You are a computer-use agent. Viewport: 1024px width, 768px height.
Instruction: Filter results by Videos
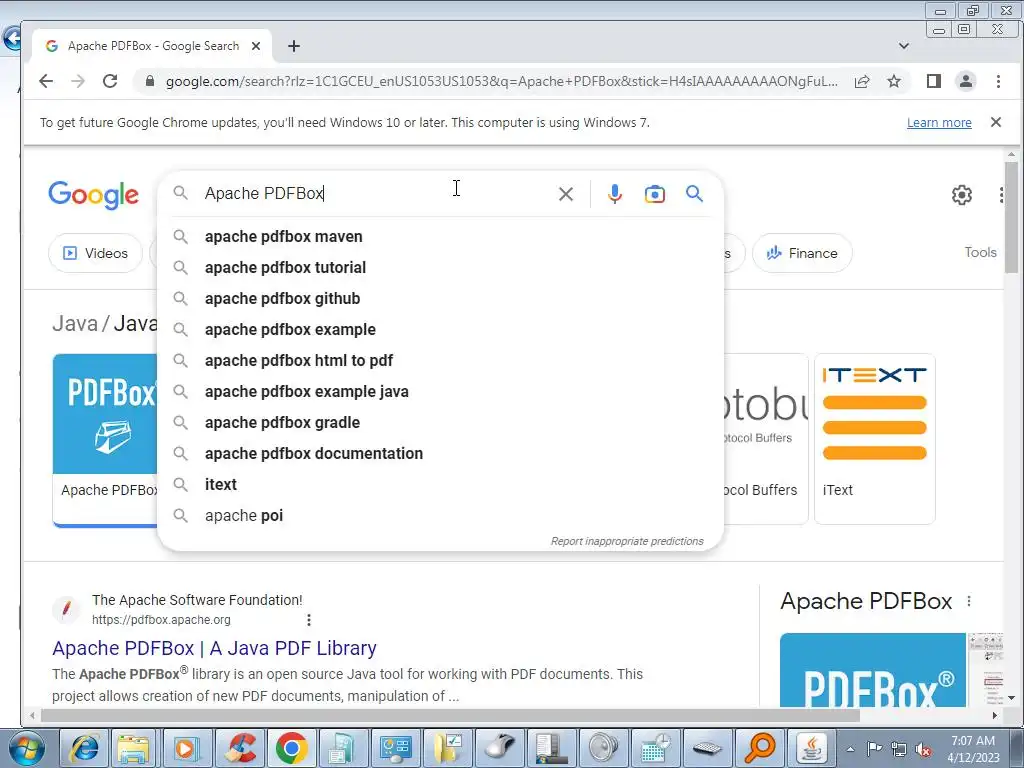coord(95,253)
